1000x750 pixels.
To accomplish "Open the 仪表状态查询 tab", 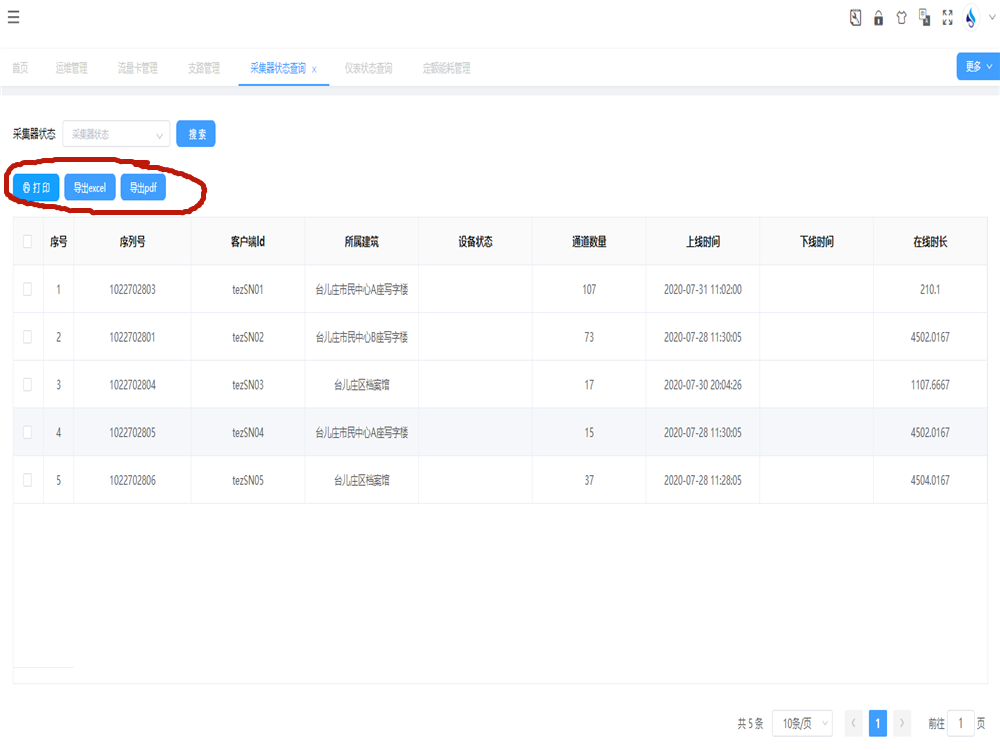I will [368, 69].
